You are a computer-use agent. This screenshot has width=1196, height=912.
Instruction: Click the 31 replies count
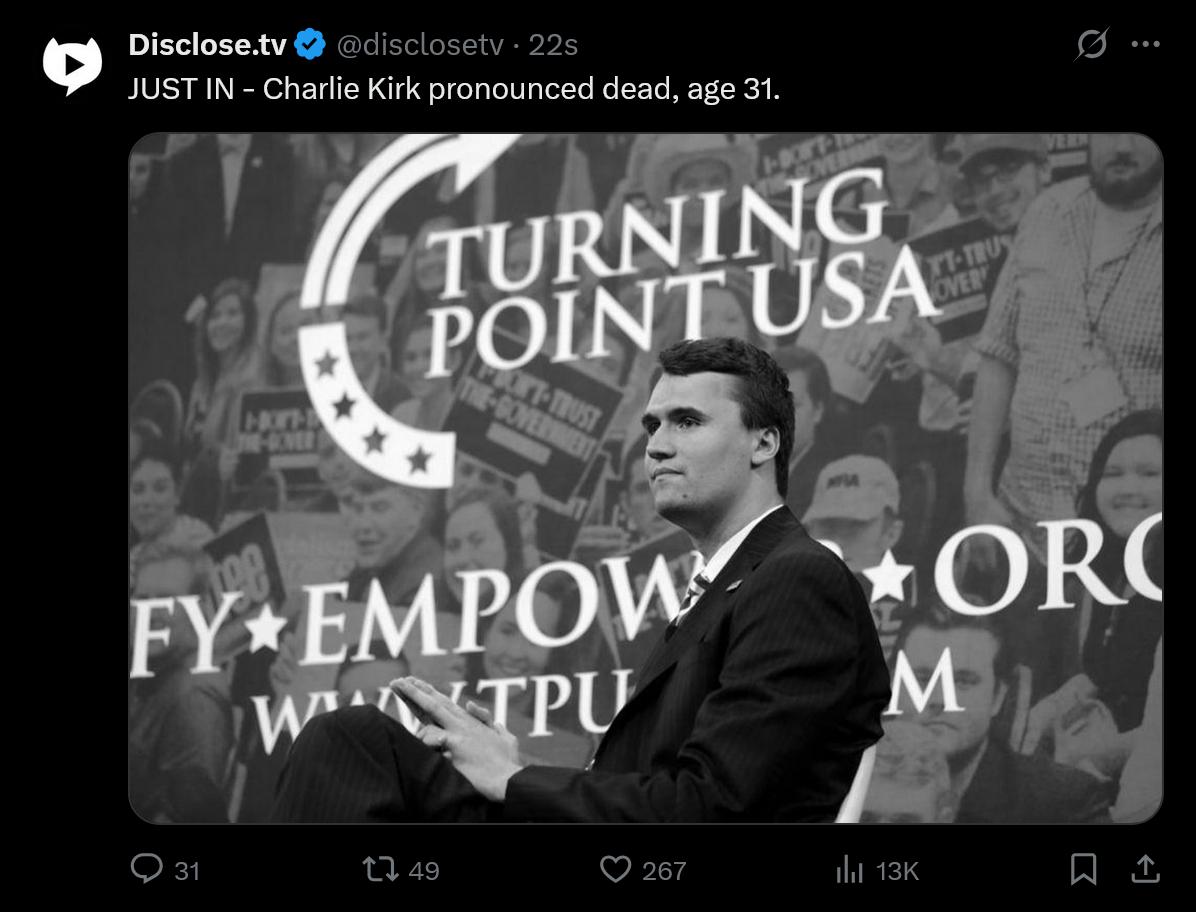tap(187, 871)
